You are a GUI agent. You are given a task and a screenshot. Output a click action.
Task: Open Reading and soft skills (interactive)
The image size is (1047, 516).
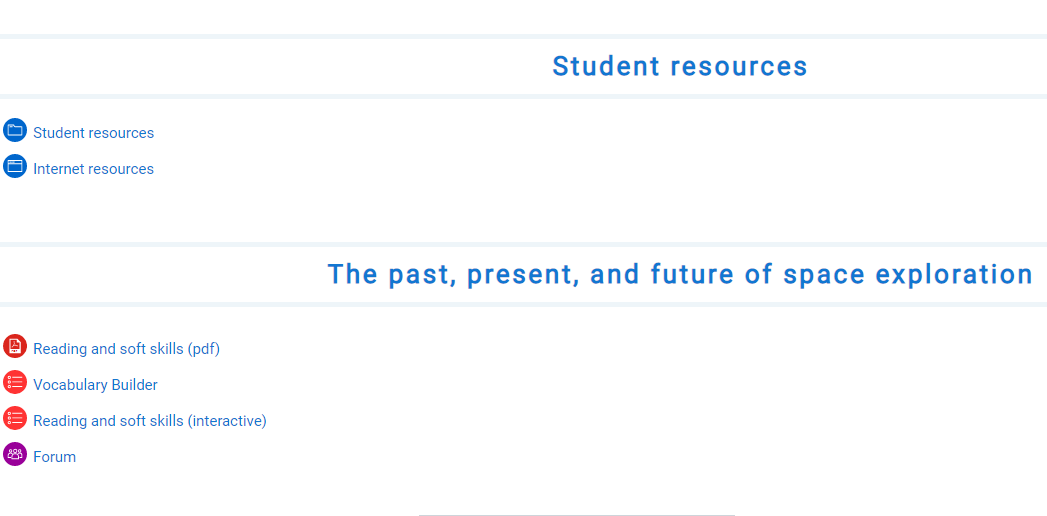(149, 421)
